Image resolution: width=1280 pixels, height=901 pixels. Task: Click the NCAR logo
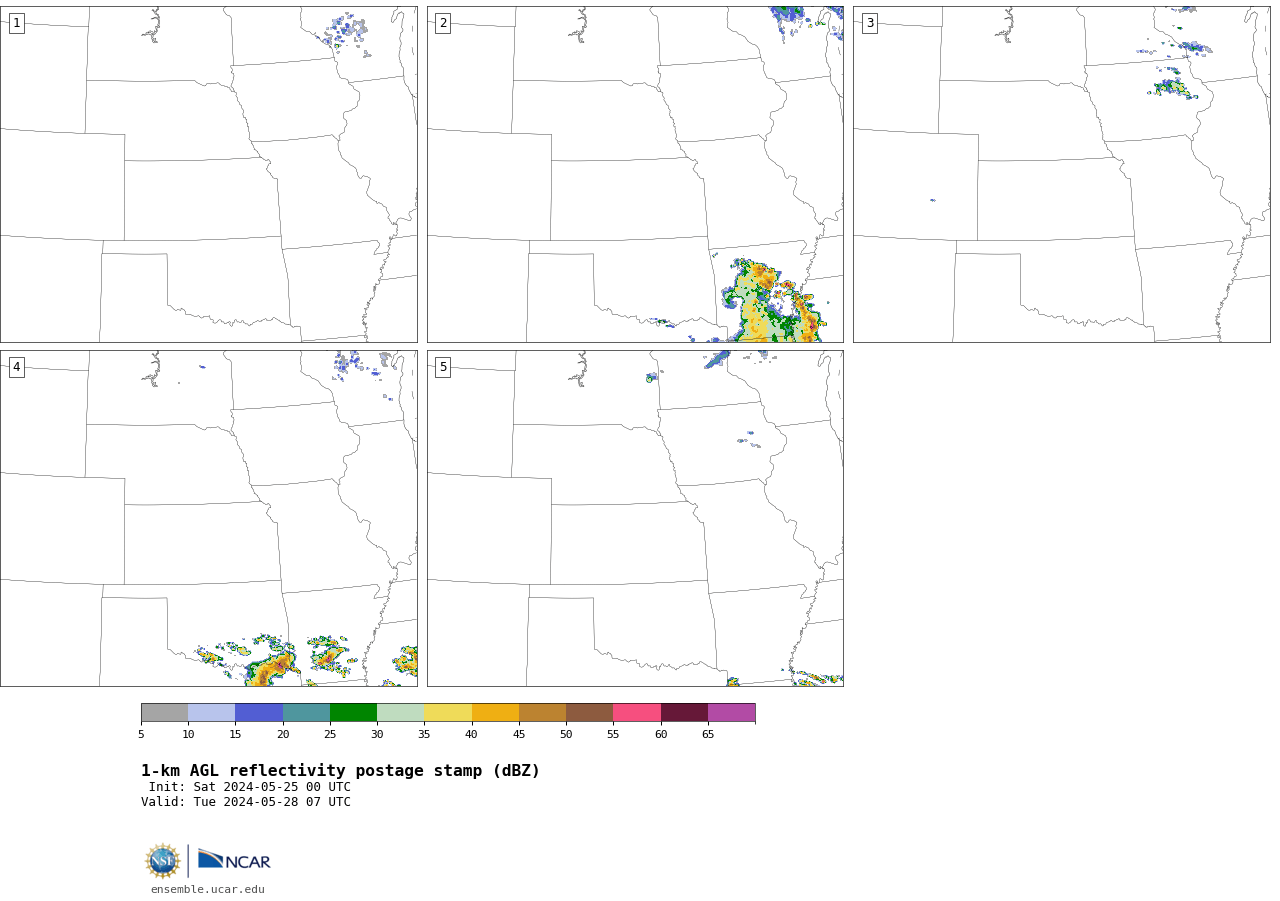(x=234, y=860)
